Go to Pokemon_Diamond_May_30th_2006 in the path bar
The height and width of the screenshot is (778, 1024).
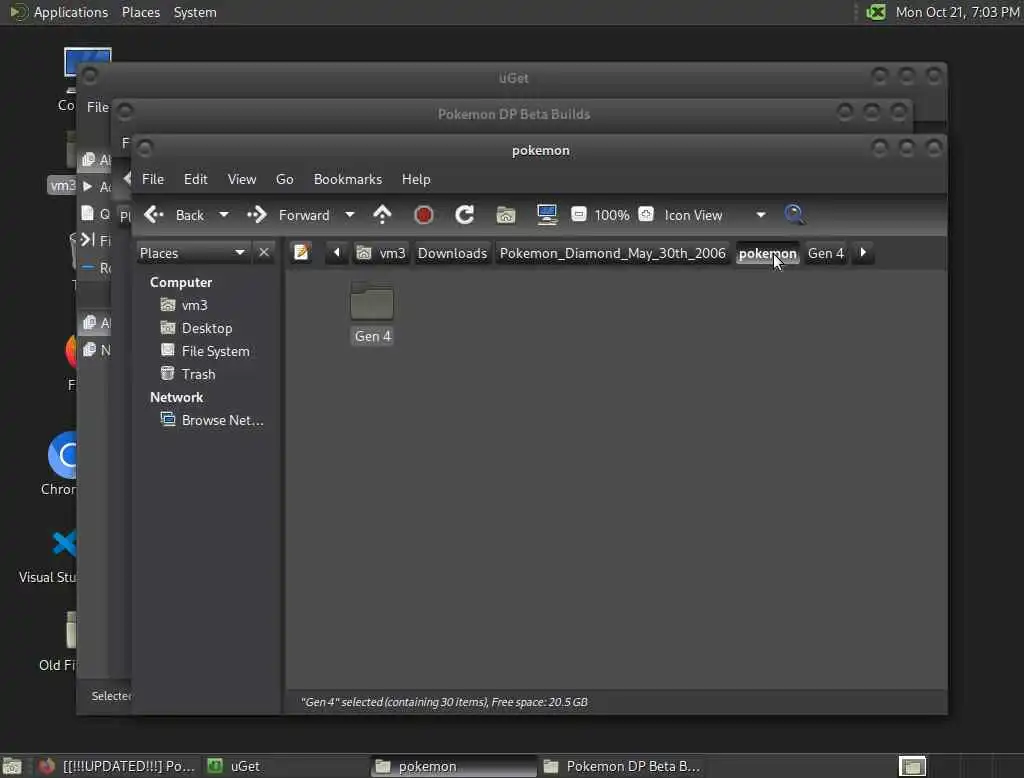pos(613,253)
